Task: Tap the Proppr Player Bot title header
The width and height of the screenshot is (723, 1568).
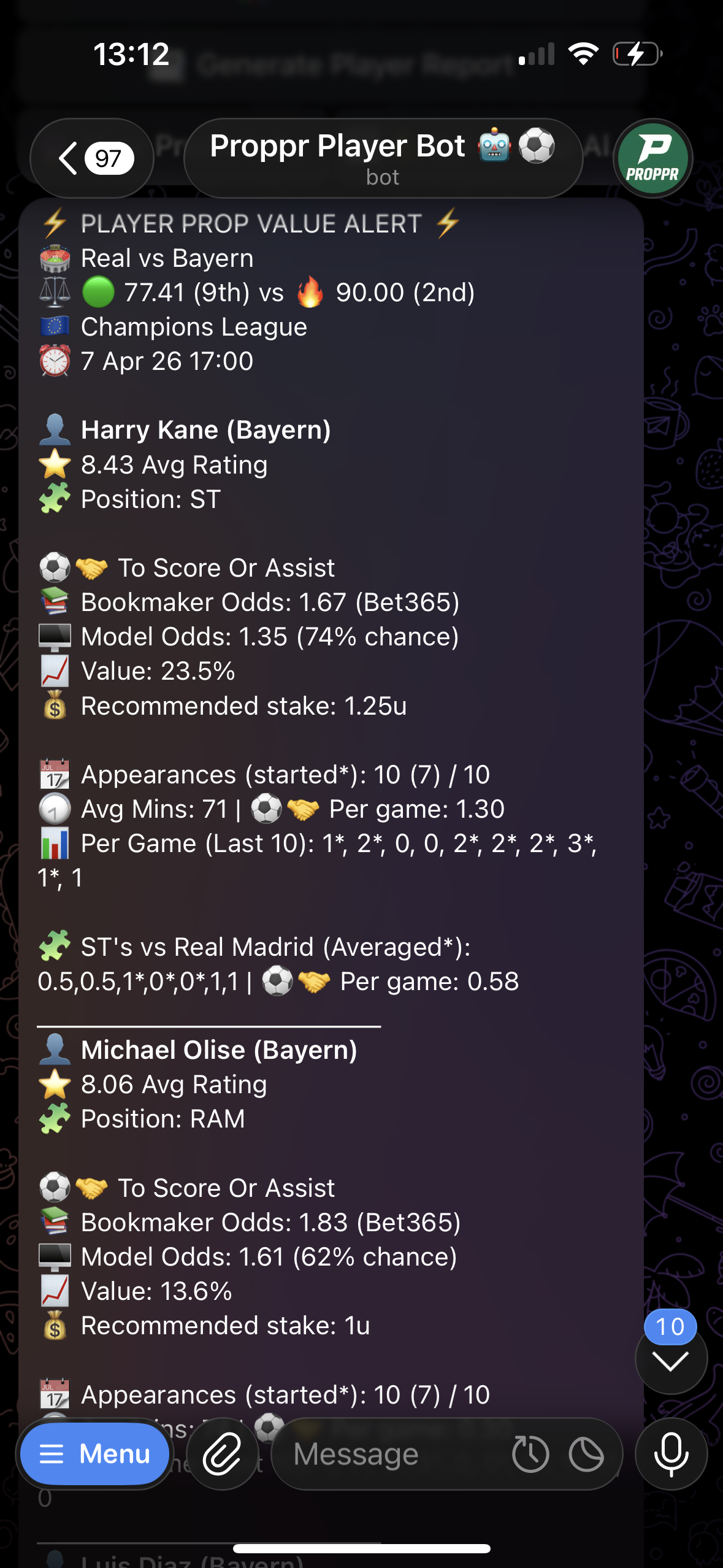Action: 383,158
